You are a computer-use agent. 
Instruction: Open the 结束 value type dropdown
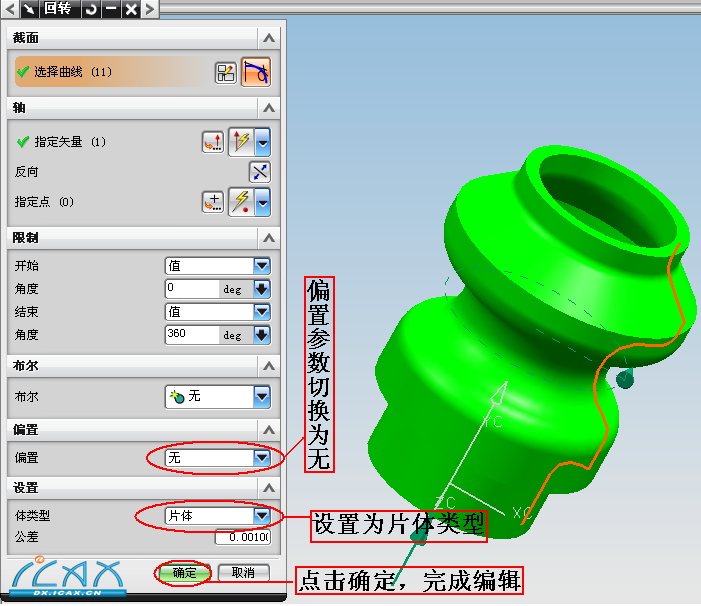pyautogui.click(x=218, y=312)
